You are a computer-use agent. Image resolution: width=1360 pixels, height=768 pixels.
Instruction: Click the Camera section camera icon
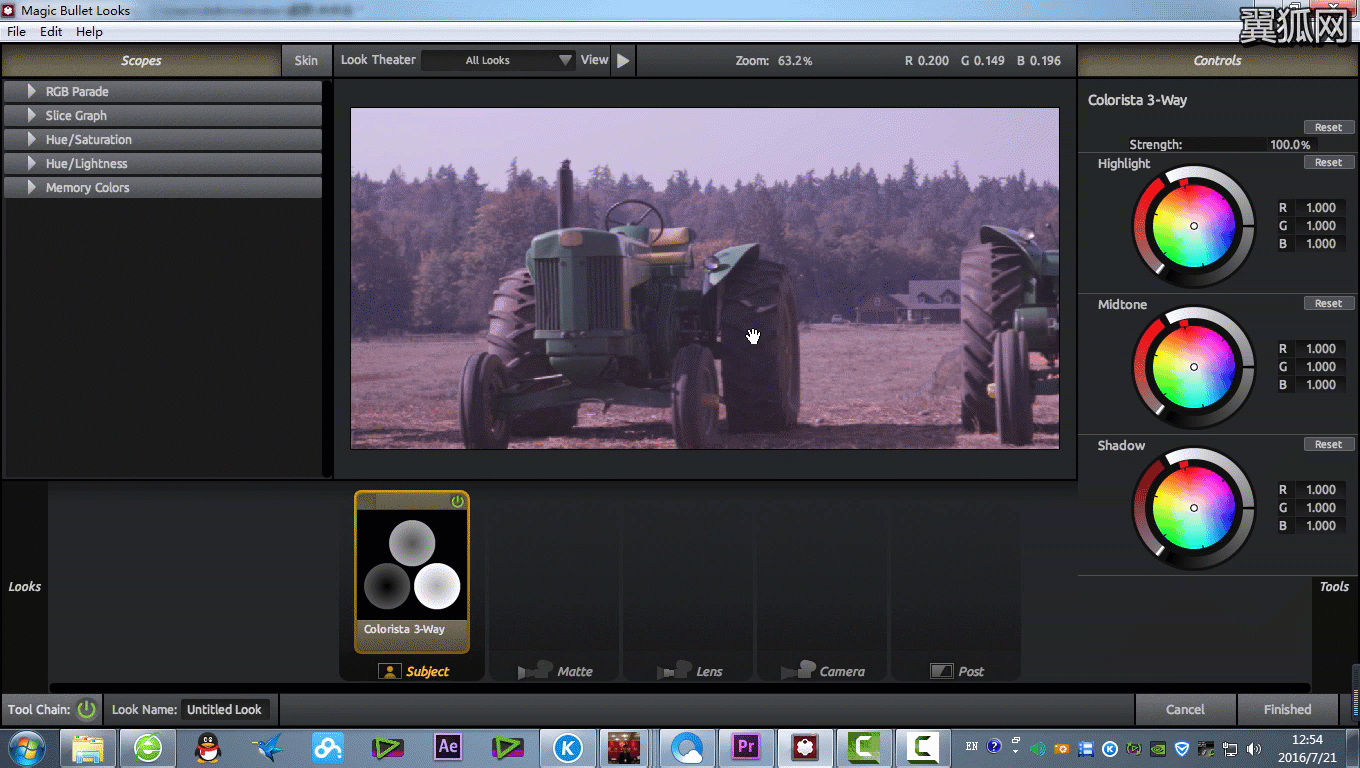(x=798, y=671)
